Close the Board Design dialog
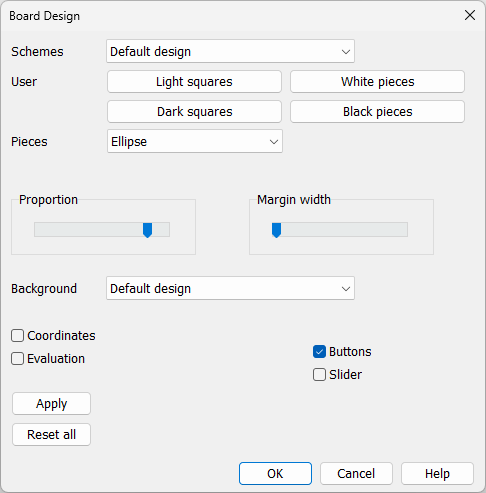486x493 pixels. [470, 15]
